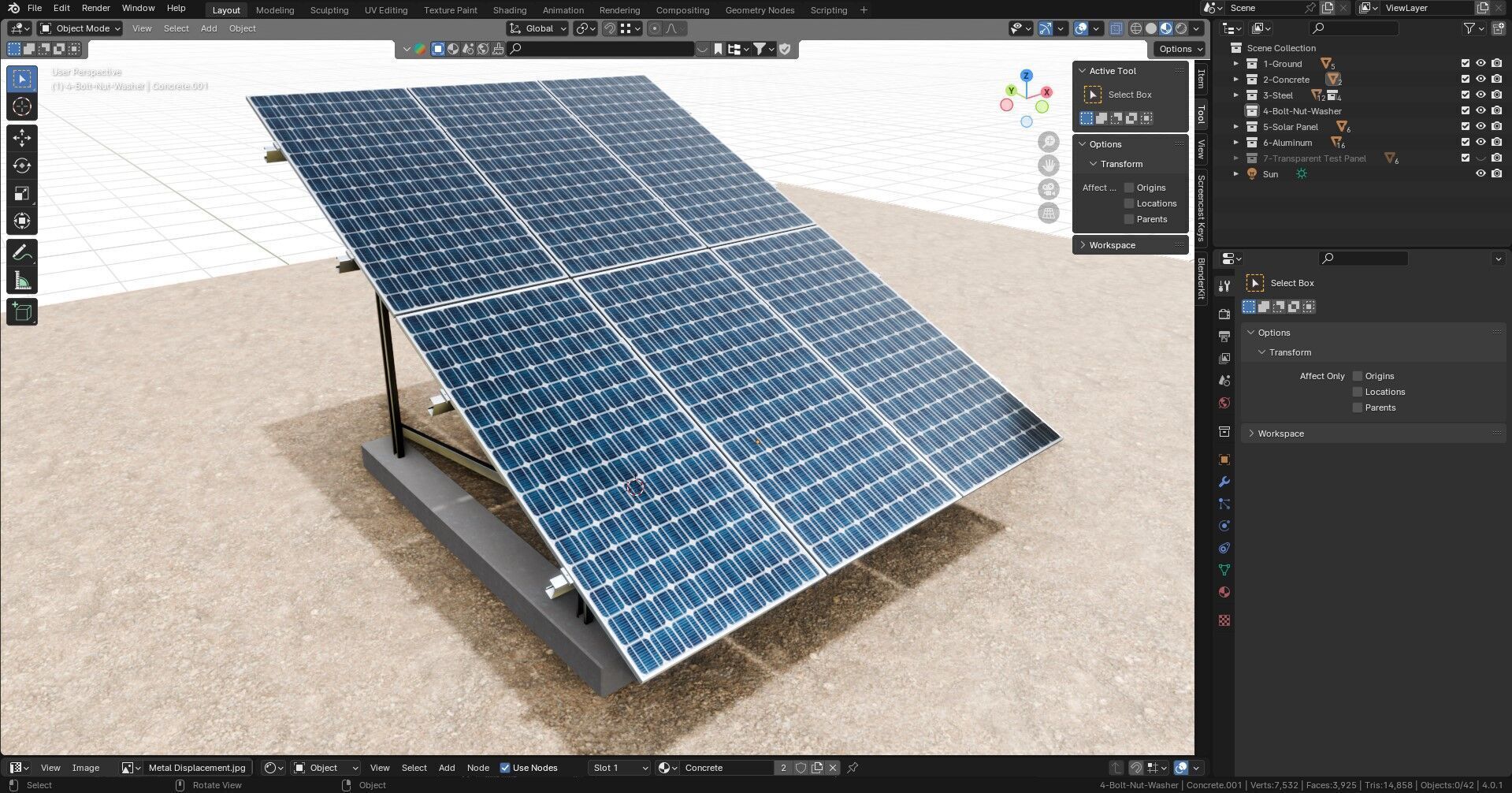Click the pan view hand icon

(1048, 166)
